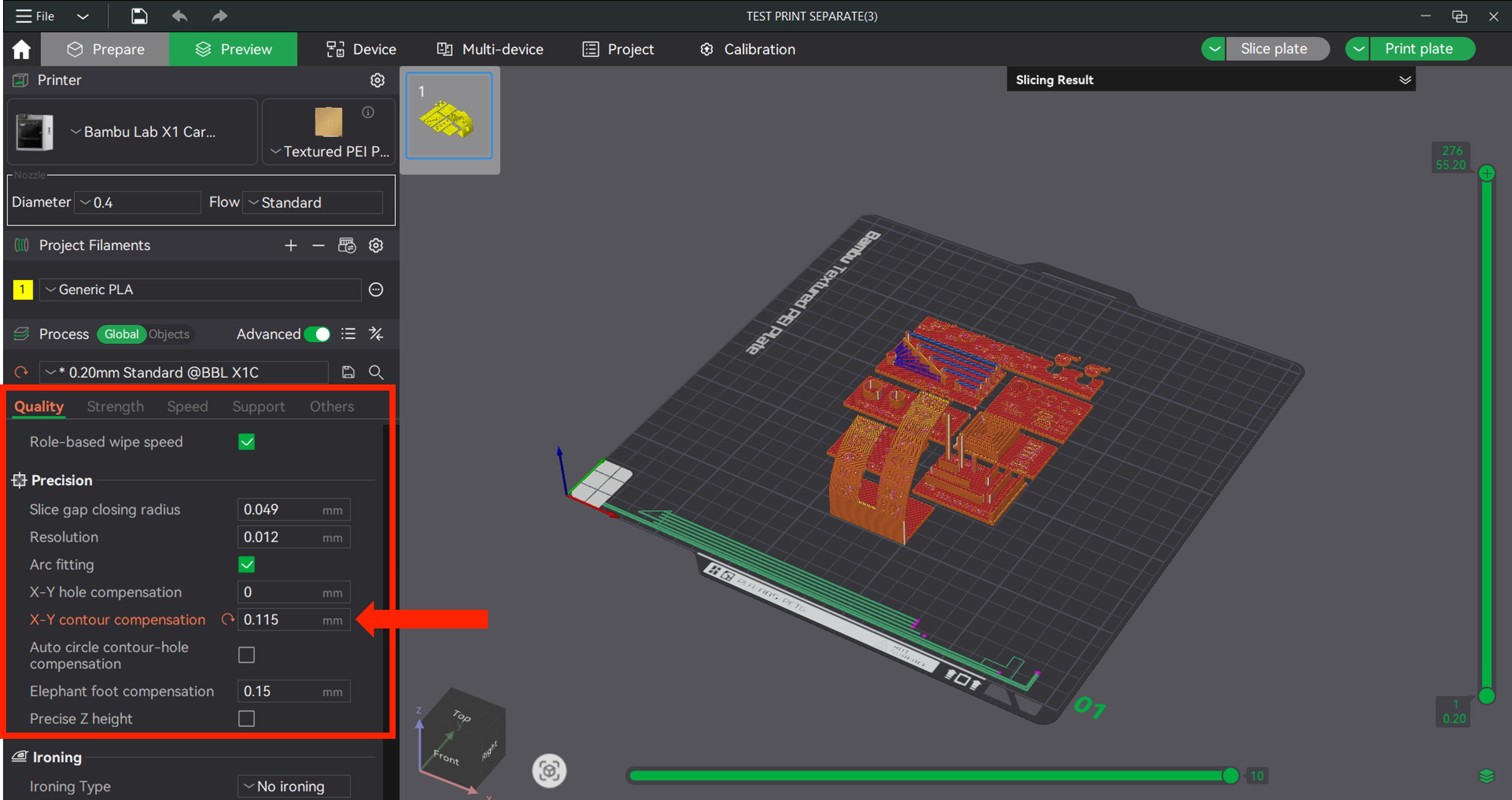Screen dimensions: 1512x800
Task: Toggle the Advanced mode switch
Action: (x=318, y=334)
